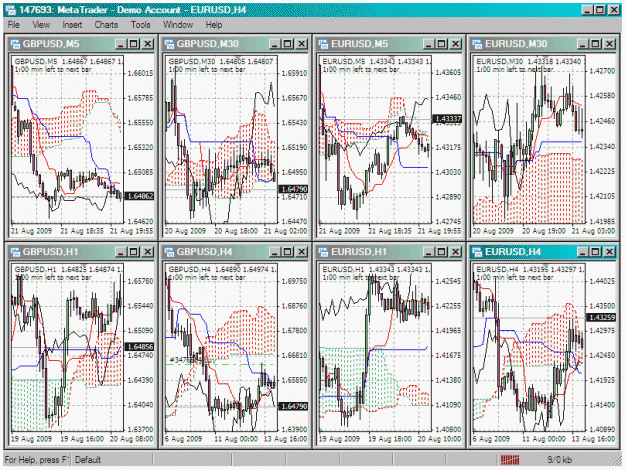Viewport: 625px width, 470px height.
Task: Click the 1.64790 price label in GBPUSD,M30
Action: click(293, 189)
